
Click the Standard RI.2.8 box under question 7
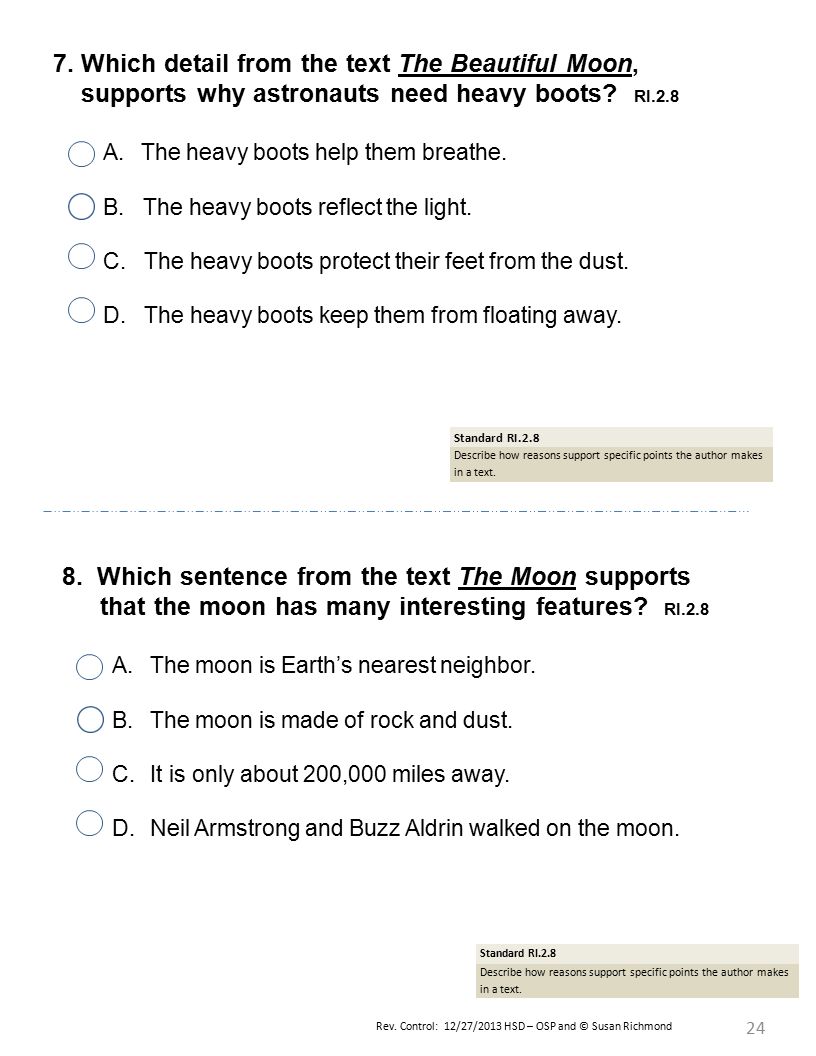(611, 455)
